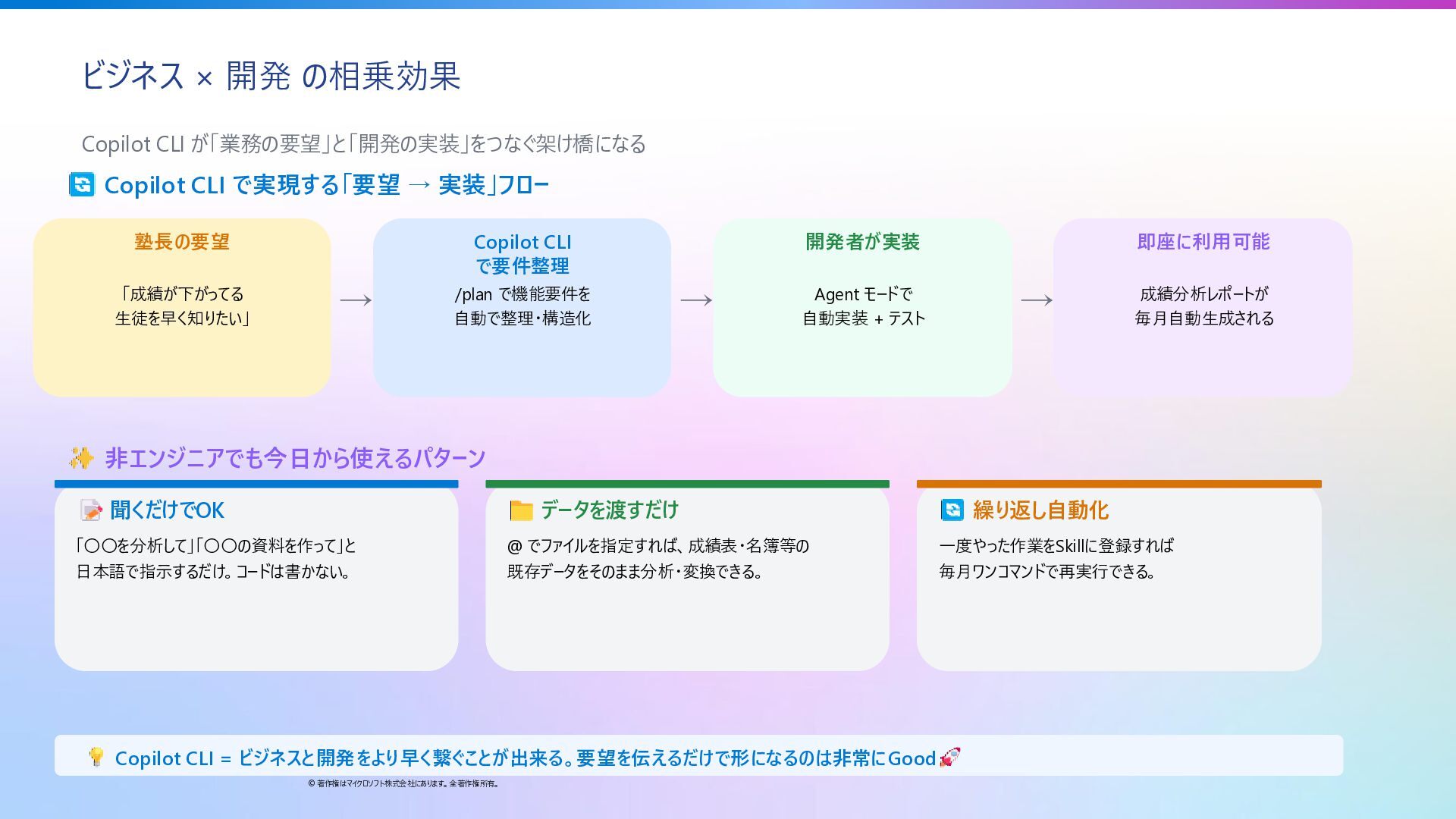Click the arrow before the 開発者が実装 box
Image resolution: width=1456 pixels, height=819 pixels.
pos(696,300)
